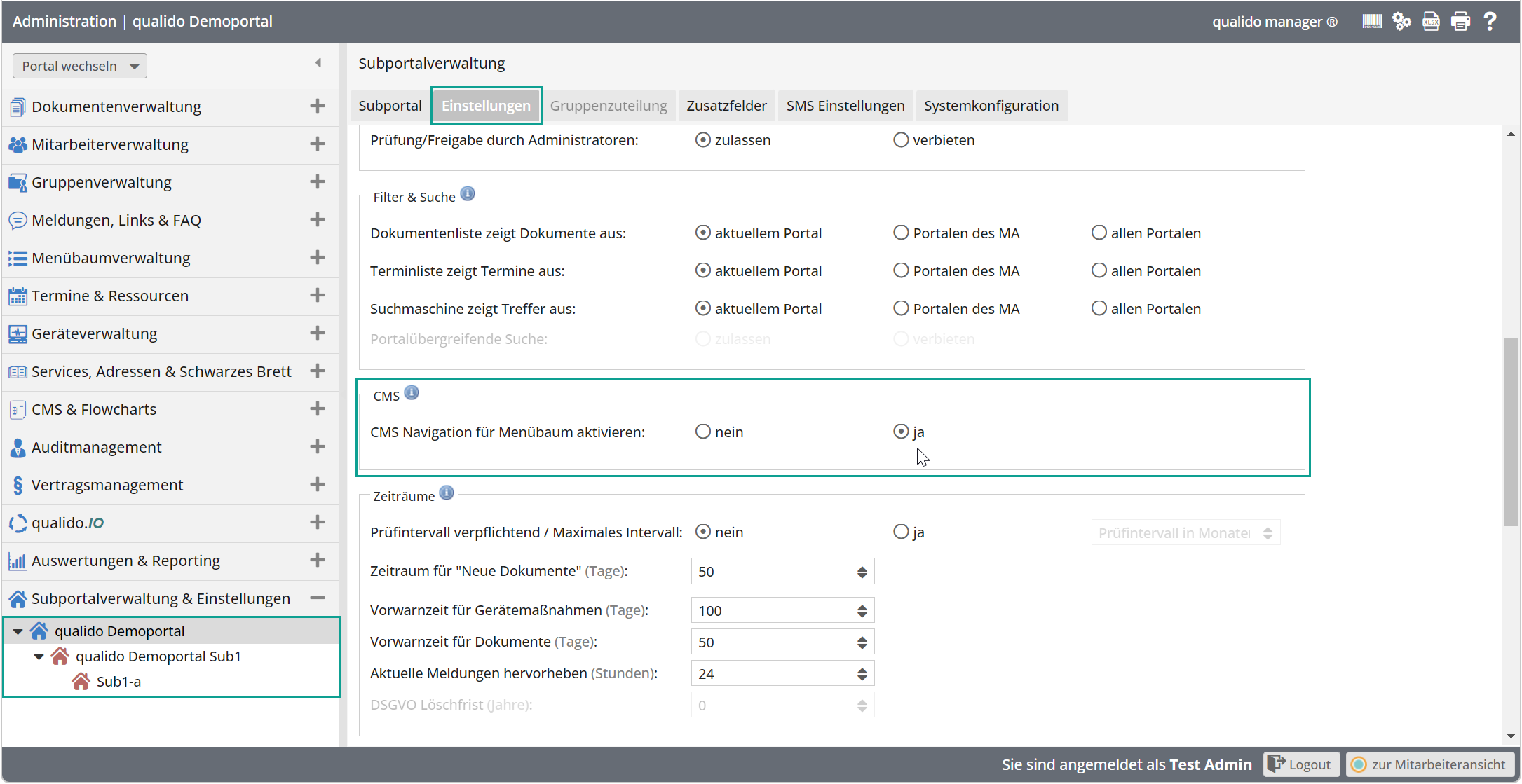Screen dimensions: 1522x784
Task: Click the Zeitraum für Neue Dokumente stepper arrows
Action: (862, 572)
